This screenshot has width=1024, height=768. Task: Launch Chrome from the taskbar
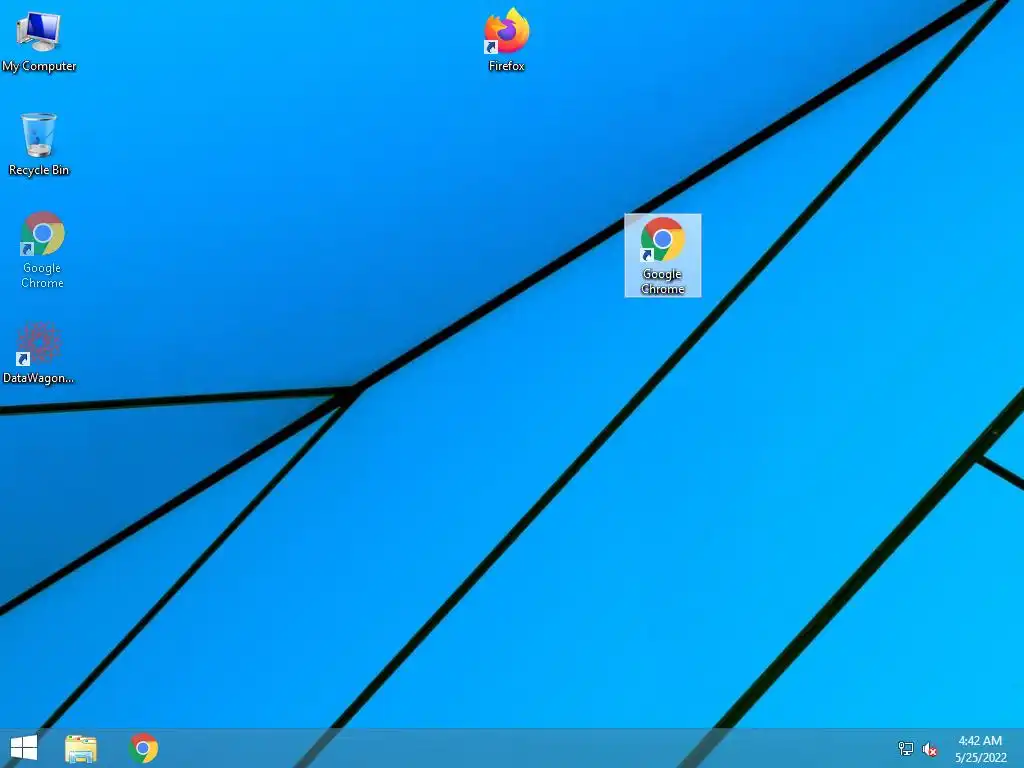coord(144,748)
